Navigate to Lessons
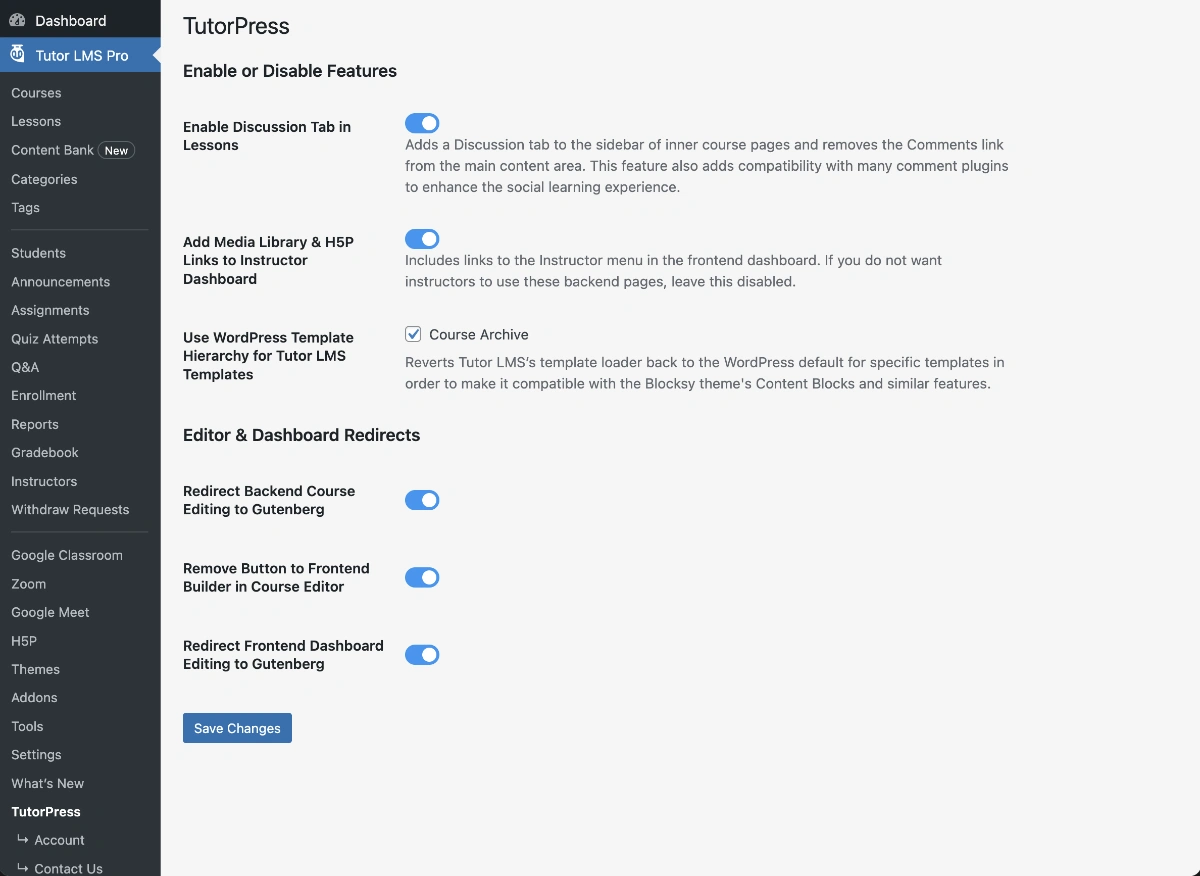 (x=35, y=121)
